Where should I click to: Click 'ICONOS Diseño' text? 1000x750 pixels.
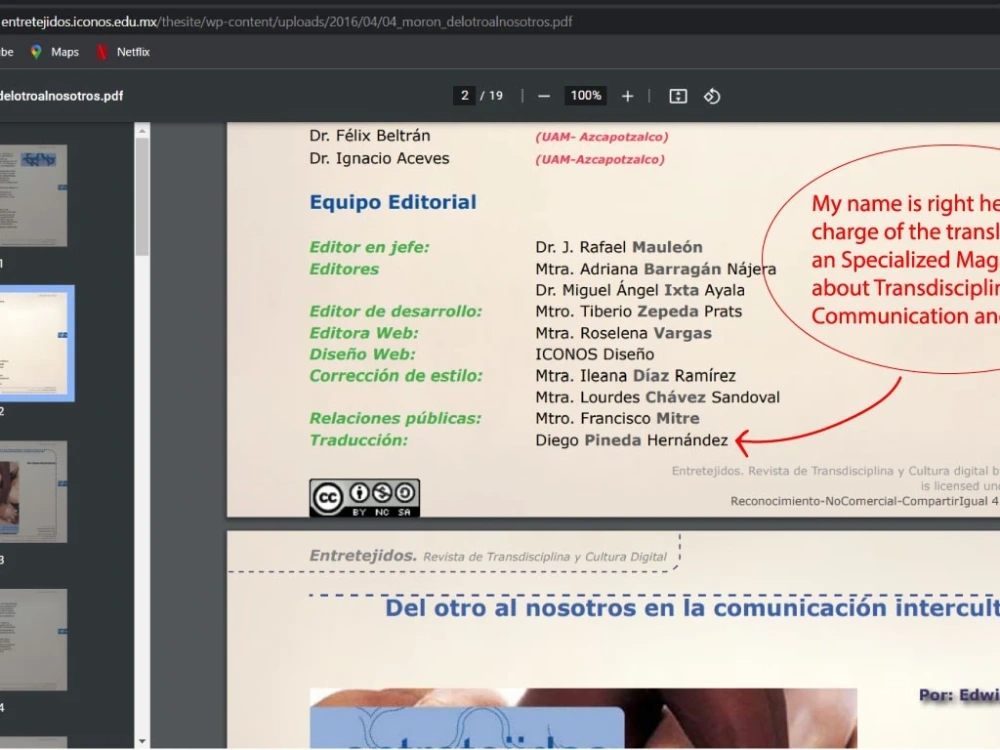click(x=594, y=354)
